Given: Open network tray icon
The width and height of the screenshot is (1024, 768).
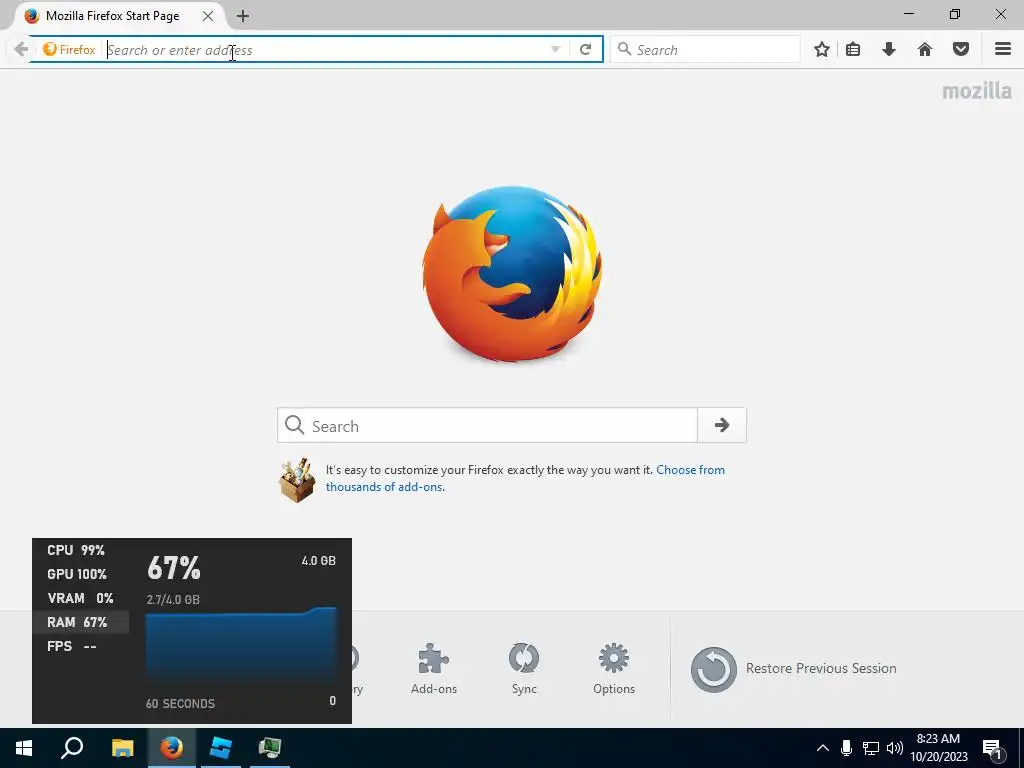Looking at the screenshot, I should coord(871,748).
